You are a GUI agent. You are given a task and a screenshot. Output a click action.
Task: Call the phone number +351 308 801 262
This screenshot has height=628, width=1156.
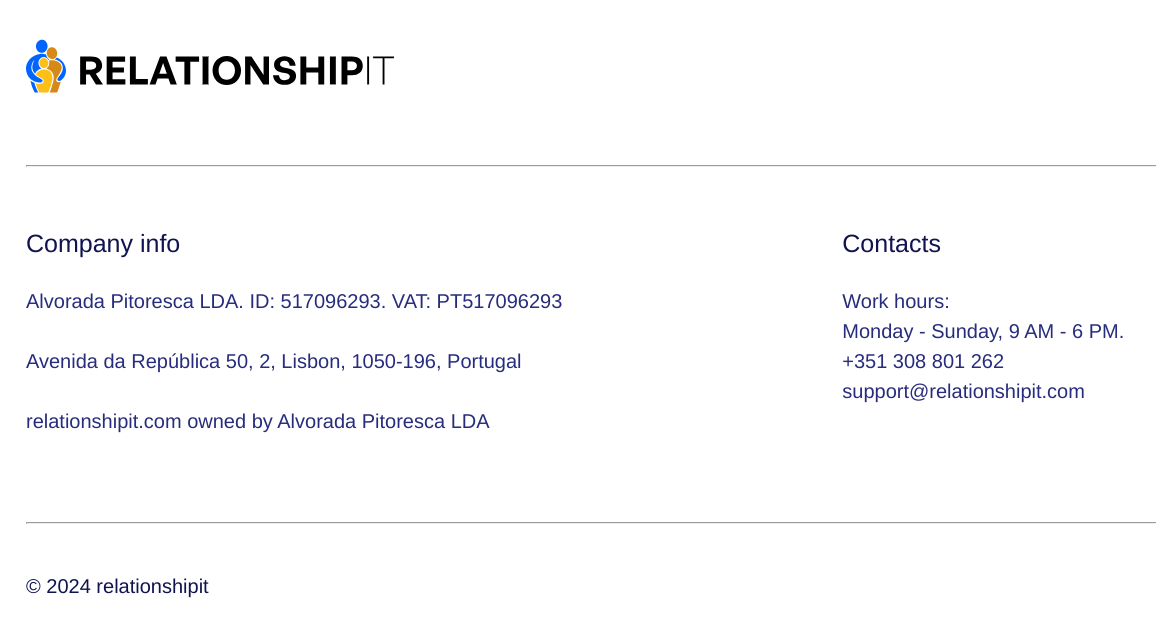[x=922, y=362]
